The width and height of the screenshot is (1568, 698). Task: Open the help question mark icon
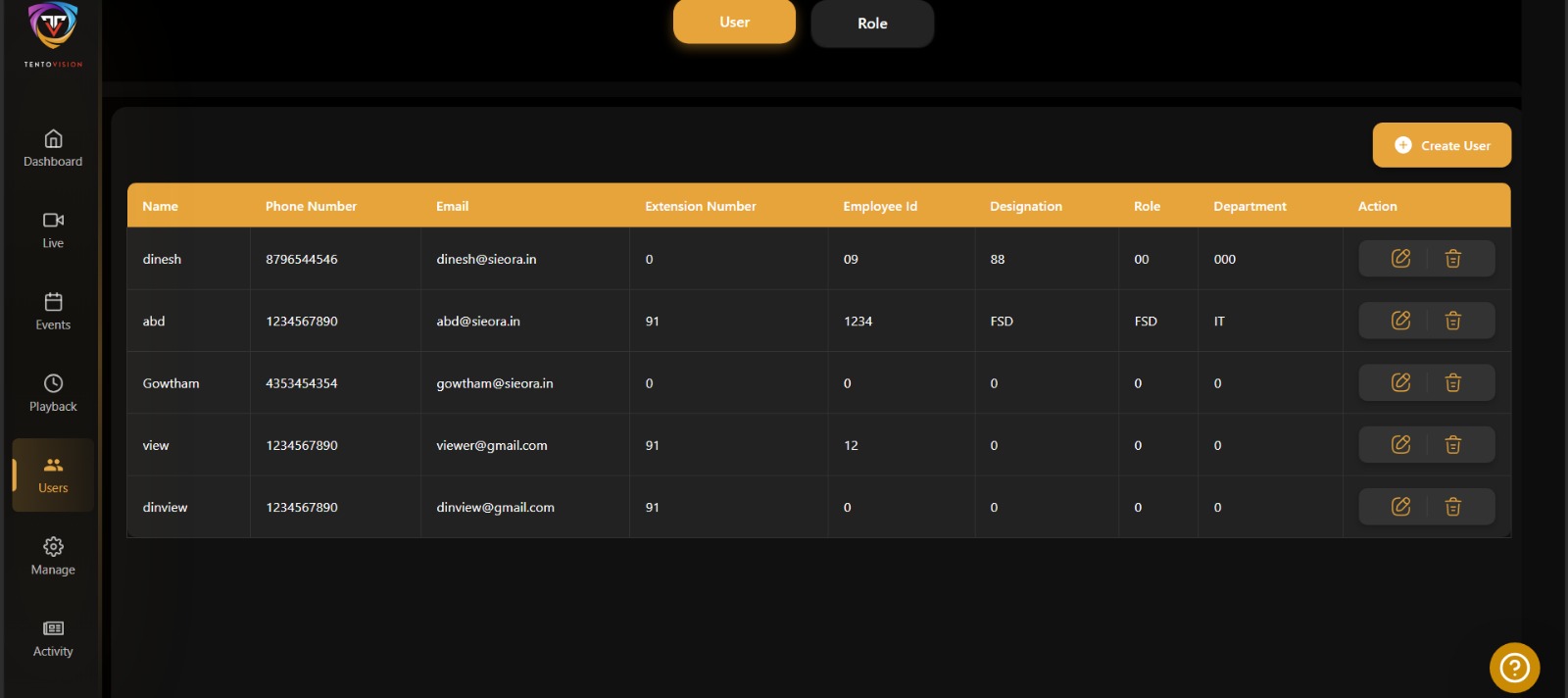point(1514,668)
